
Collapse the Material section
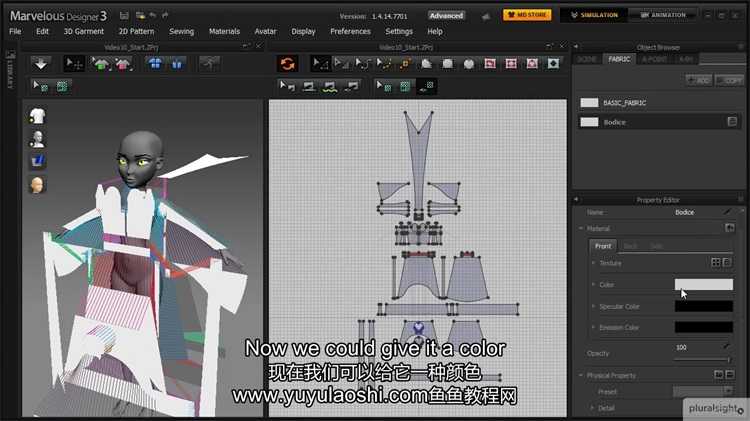point(581,229)
